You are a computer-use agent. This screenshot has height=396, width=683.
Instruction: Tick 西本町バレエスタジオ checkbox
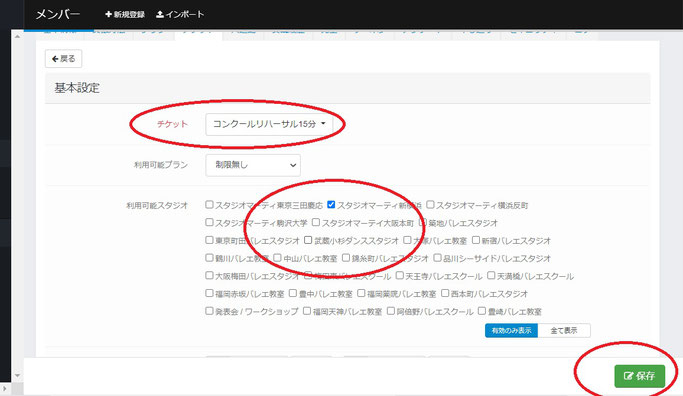point(445,293)
